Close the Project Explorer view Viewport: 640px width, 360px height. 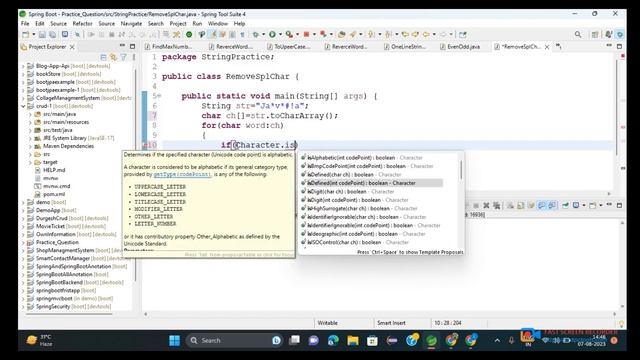pyautogui.click(x=72, y=47)
